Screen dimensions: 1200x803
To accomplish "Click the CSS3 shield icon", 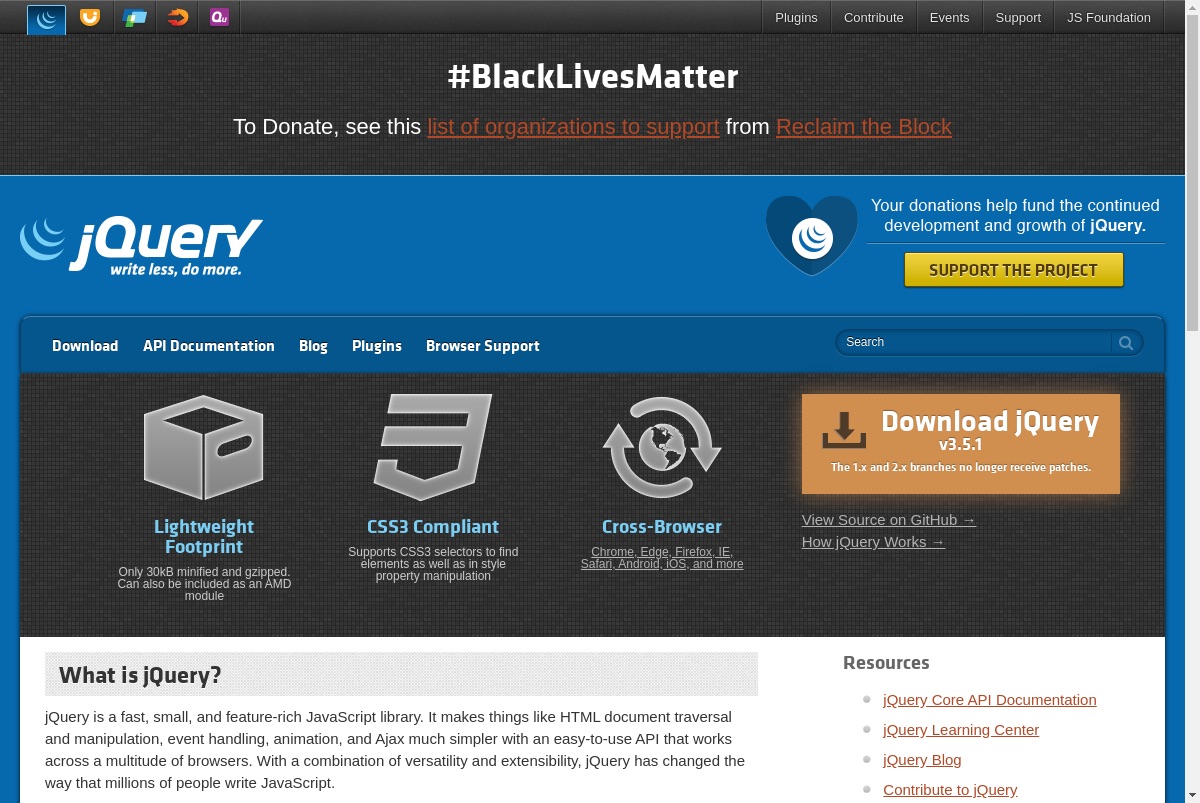I will coord(433,447).
